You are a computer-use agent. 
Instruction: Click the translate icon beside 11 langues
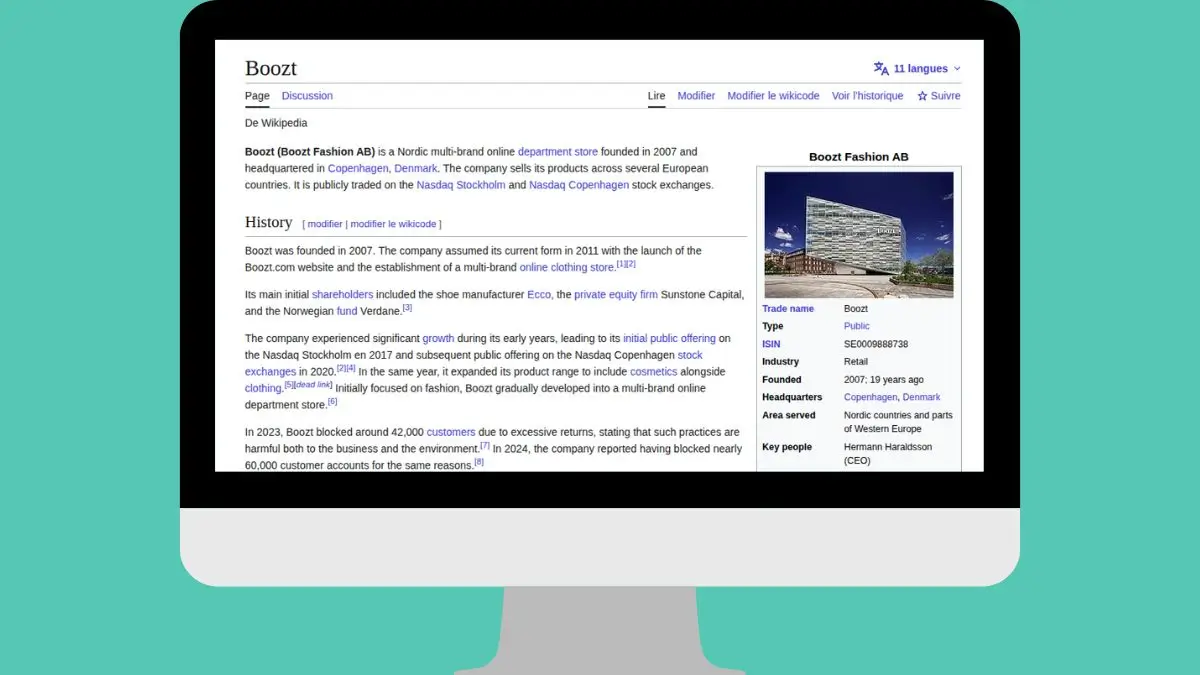coord(881,69)
